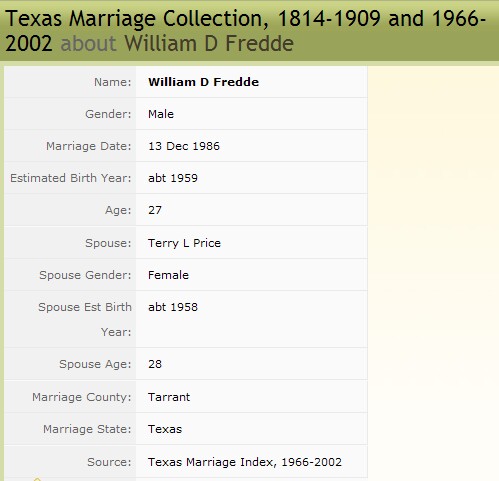
Task: Click the marriage date 13 Dec 1986
Action: (x=184, y=146)
